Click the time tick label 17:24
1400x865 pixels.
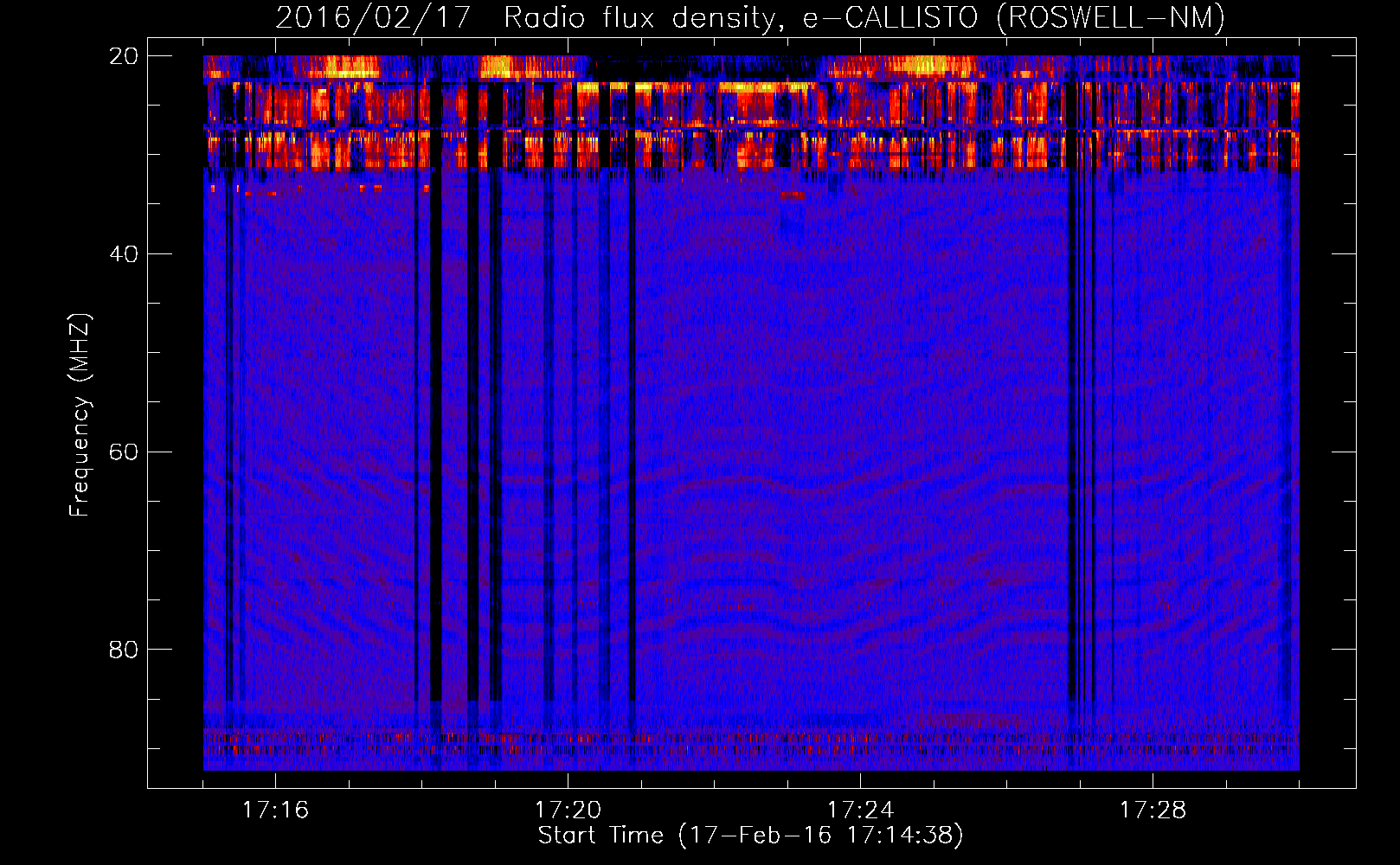pos(860,811)
